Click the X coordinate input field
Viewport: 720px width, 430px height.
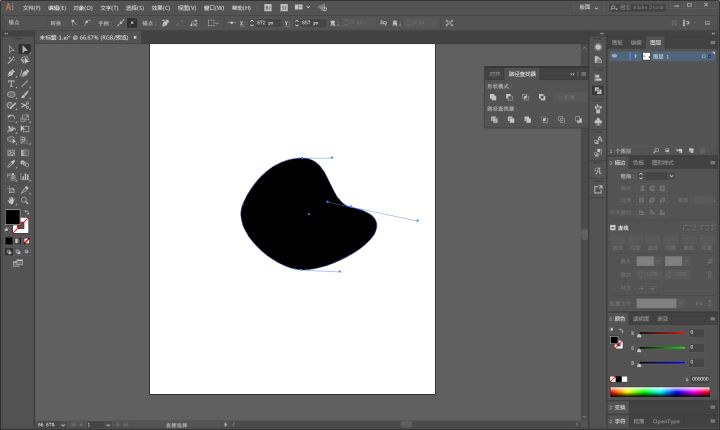point(264,22)
